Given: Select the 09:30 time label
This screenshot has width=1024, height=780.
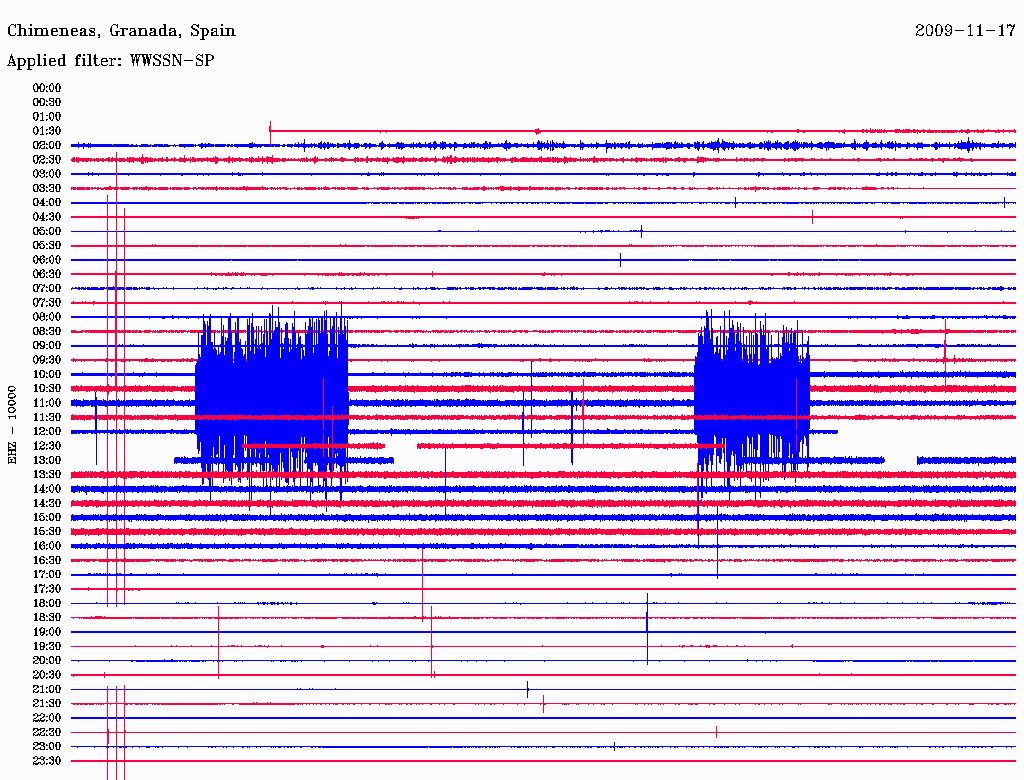Looking at the screenshot, I should point(47,360).
